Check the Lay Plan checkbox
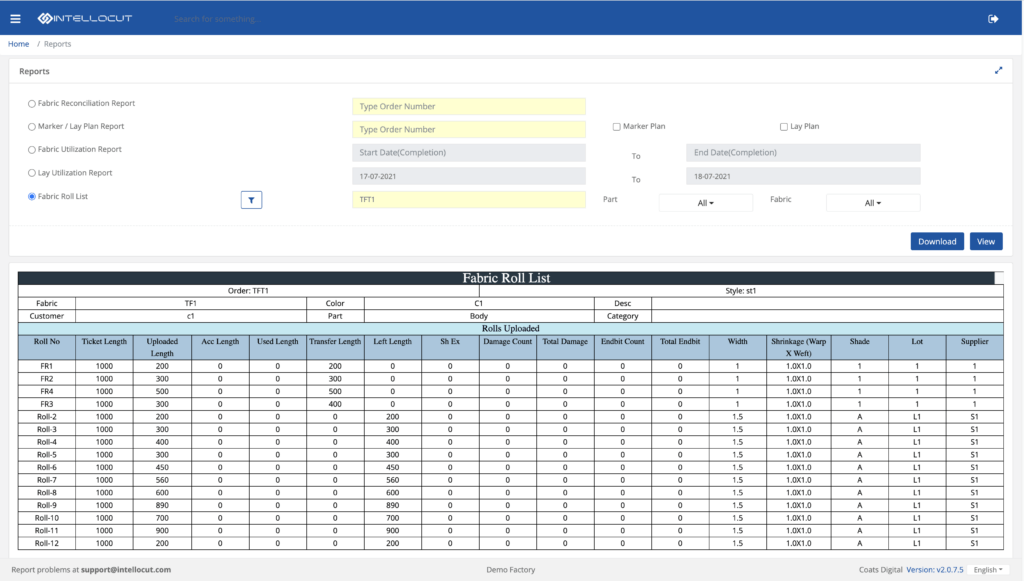This screenshot has height=581, width=1024. pyautogui.click(x=784, y=125)
